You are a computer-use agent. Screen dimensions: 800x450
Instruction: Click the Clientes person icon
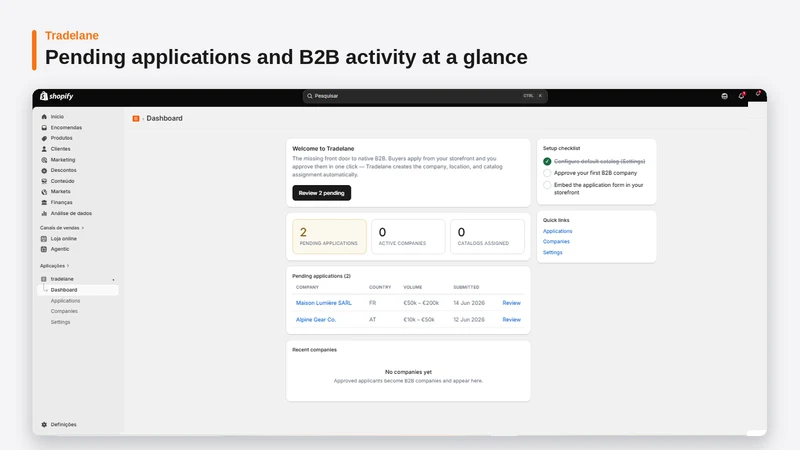click(x=44, y=149)
